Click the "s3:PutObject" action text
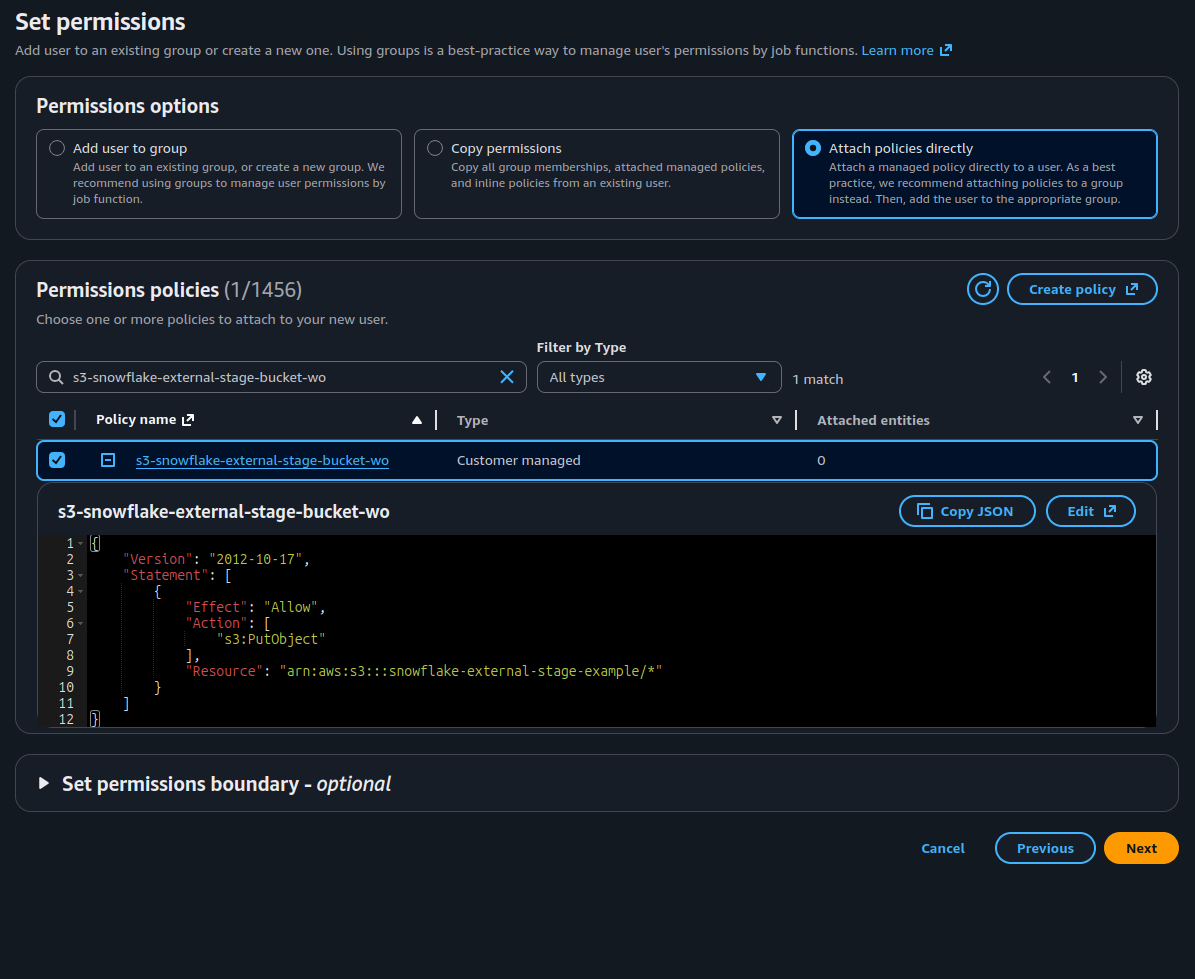 coord(271,639)
